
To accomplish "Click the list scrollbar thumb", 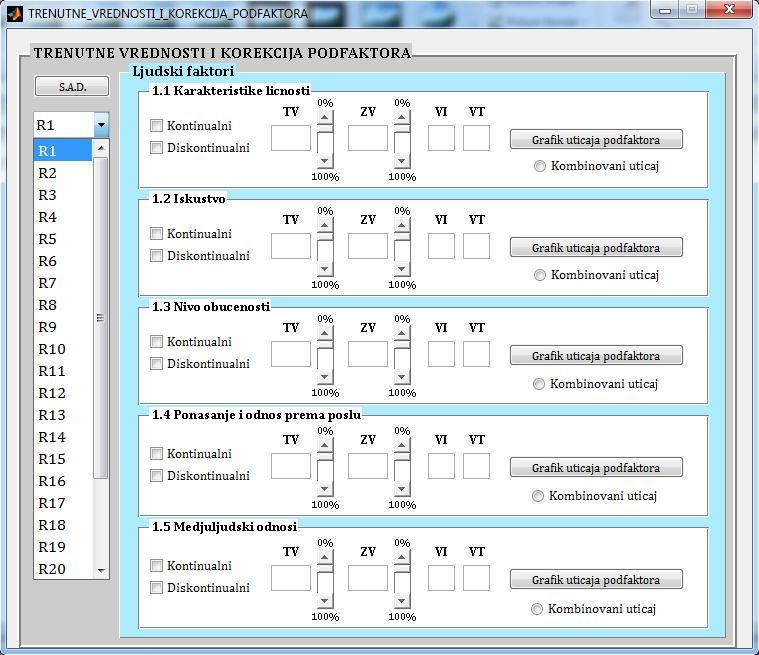I will (101, 318).
